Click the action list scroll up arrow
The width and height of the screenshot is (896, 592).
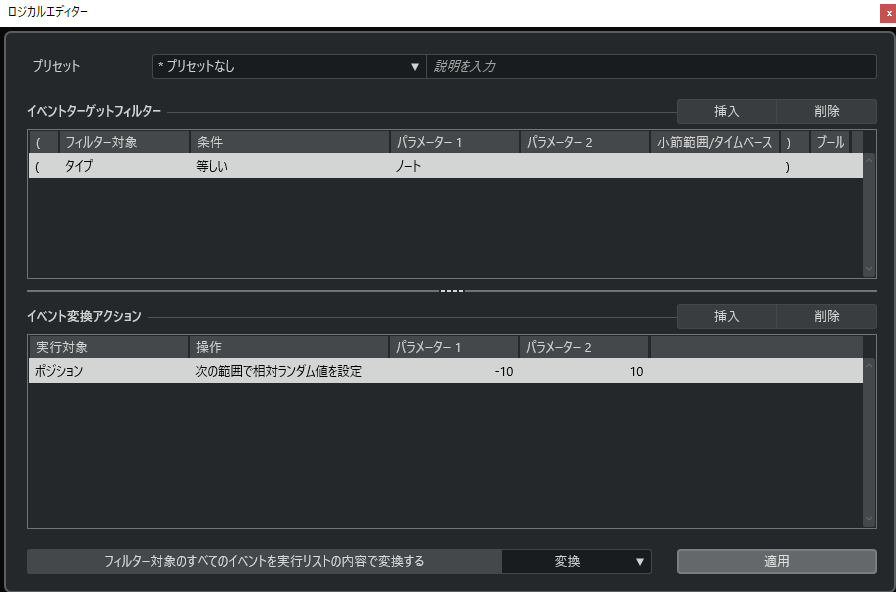(869, 365)
